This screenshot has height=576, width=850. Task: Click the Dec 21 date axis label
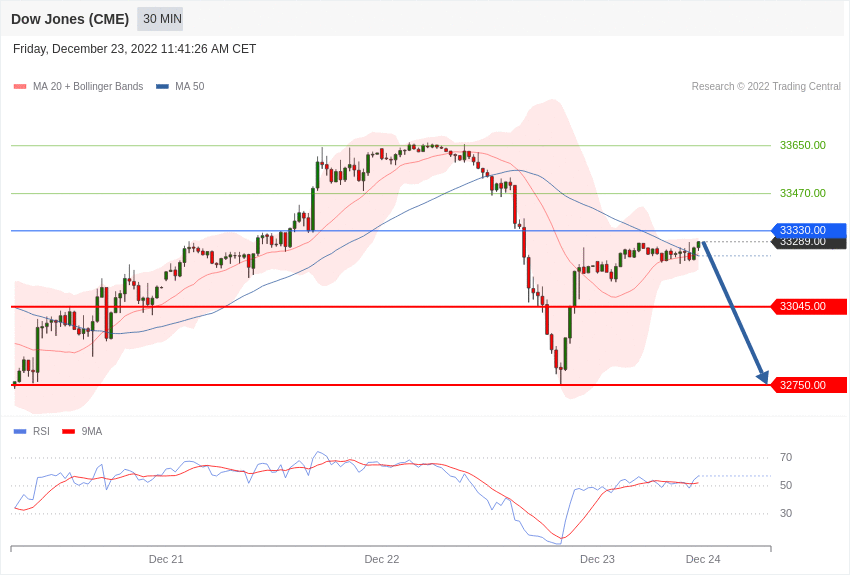coord(166,559)
